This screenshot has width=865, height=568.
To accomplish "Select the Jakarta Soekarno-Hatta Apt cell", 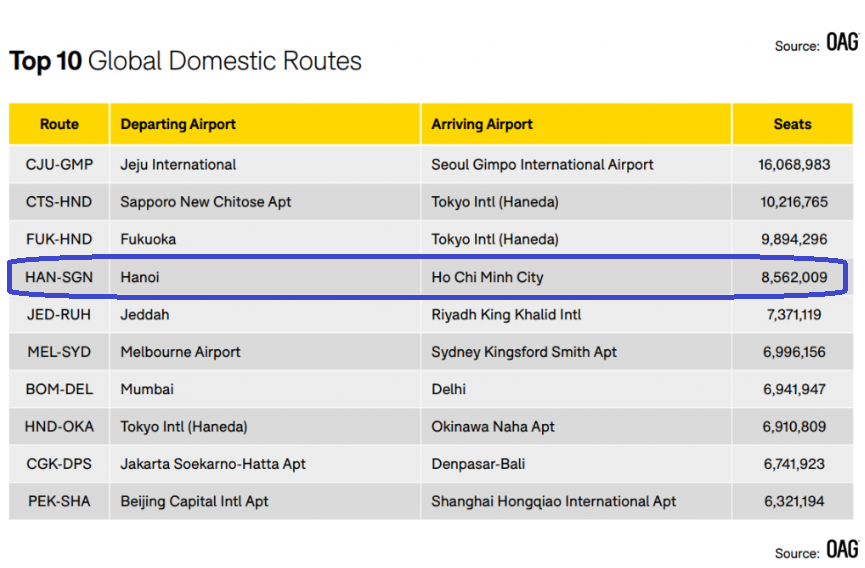I will [x=213, y=464].
